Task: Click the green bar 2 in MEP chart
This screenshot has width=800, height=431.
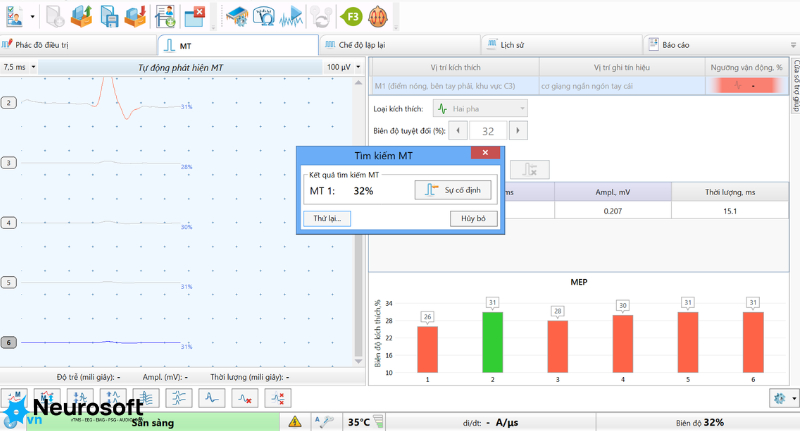Action: pos(492,342)
